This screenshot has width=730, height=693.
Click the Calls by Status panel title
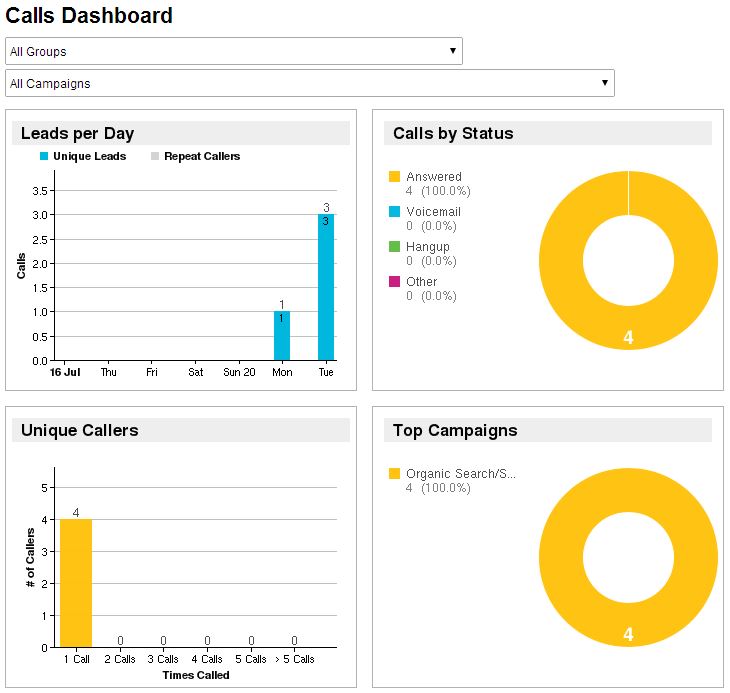(x=453, y=134)
